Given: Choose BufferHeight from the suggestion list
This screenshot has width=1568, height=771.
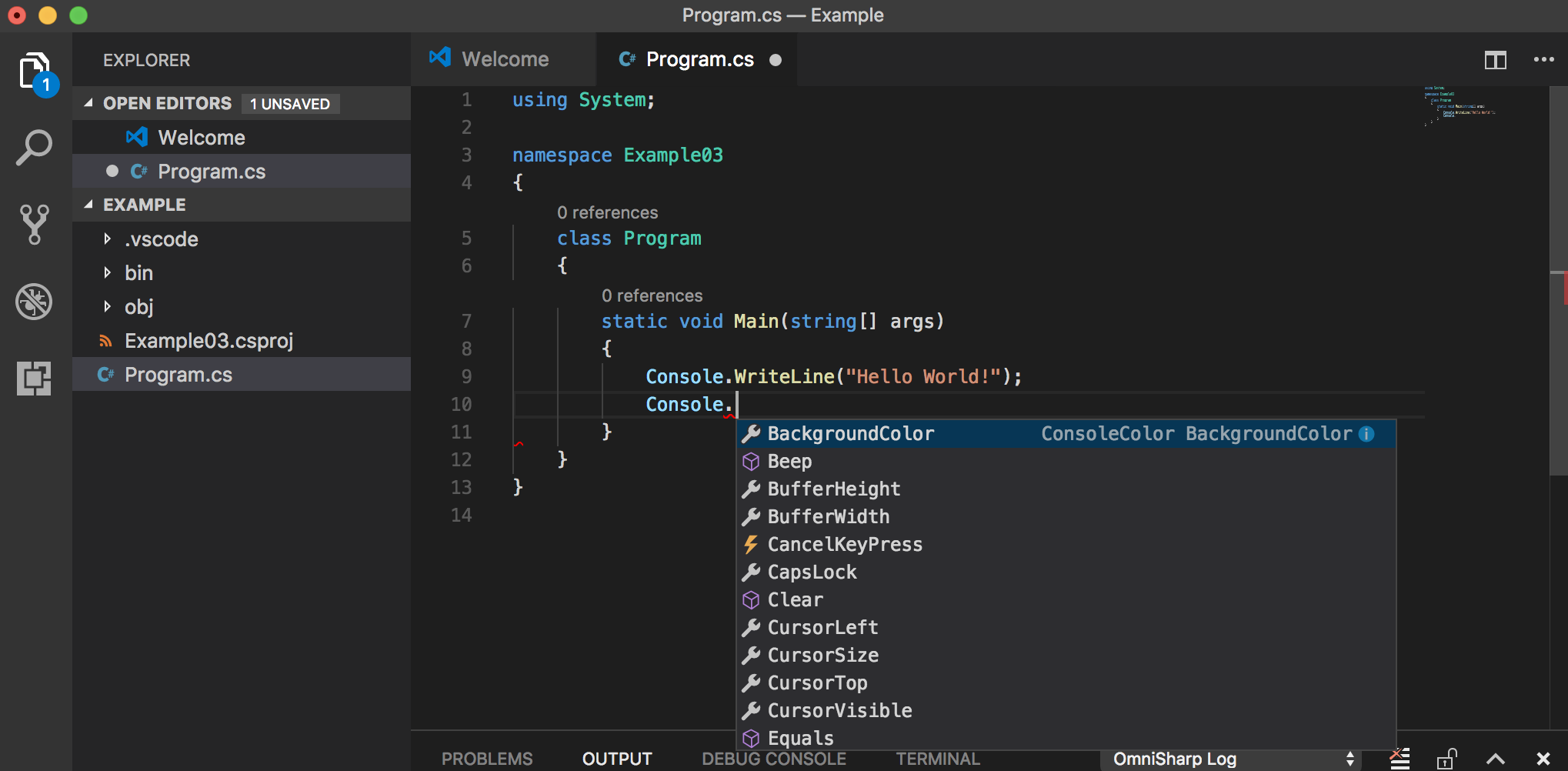Looking at the screenshot, I should click(x=1066, y=489).
